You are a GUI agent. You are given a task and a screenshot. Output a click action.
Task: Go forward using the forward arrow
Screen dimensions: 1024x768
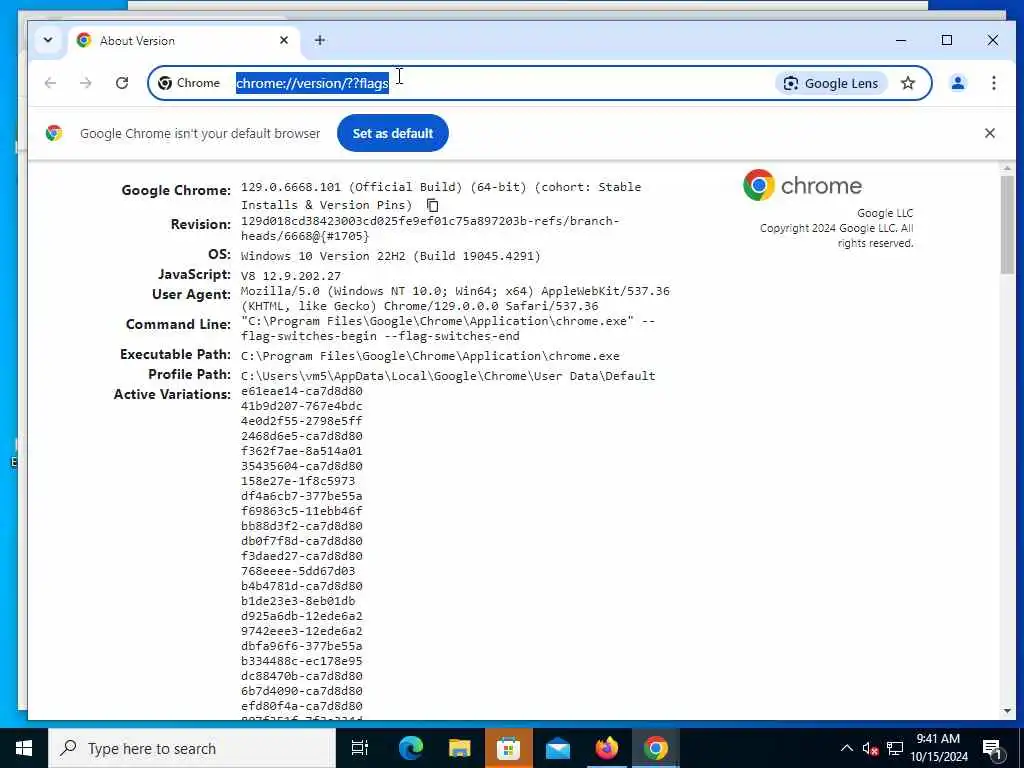[x=86, y=83]
